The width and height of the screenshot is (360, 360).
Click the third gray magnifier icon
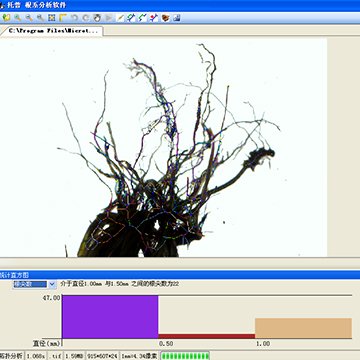coord(41,18)
